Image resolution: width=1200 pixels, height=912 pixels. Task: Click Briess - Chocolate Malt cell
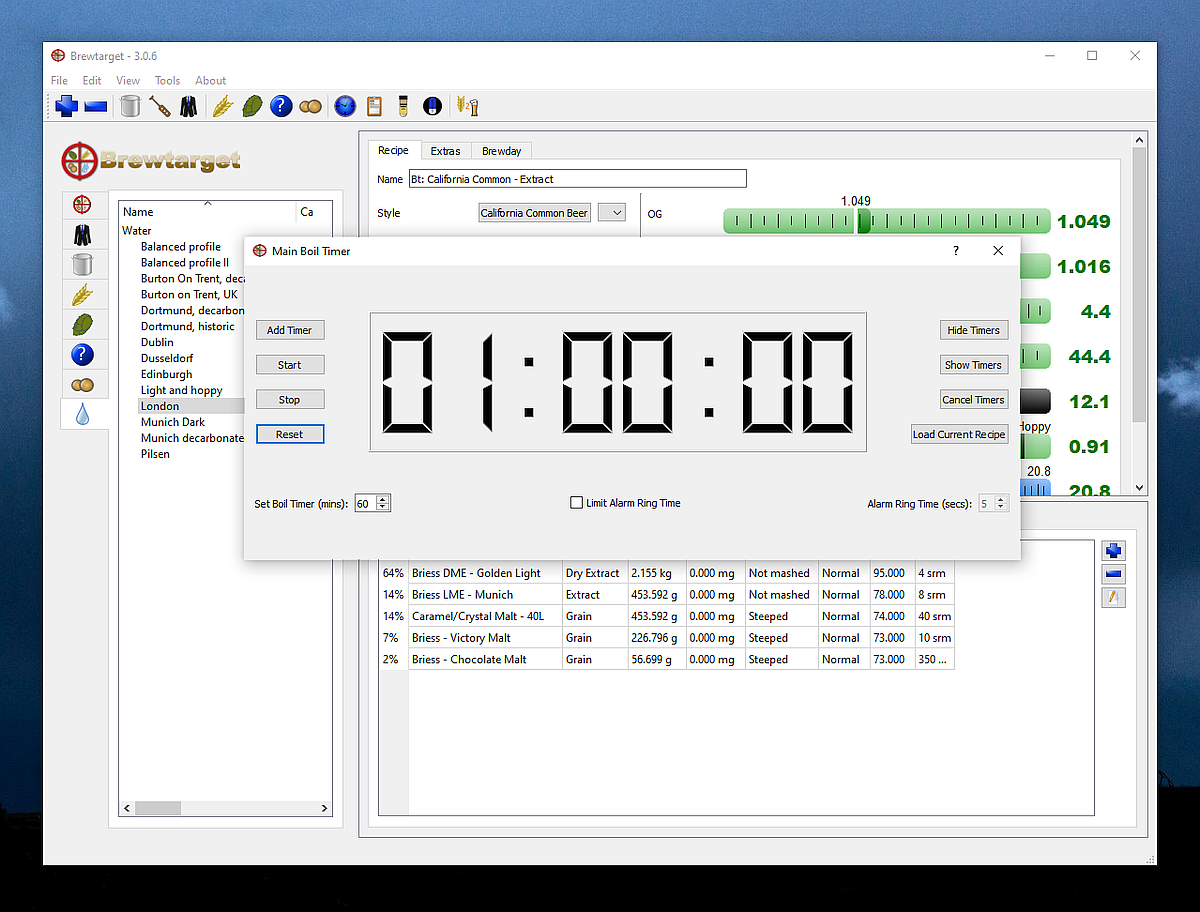[485, 660]
